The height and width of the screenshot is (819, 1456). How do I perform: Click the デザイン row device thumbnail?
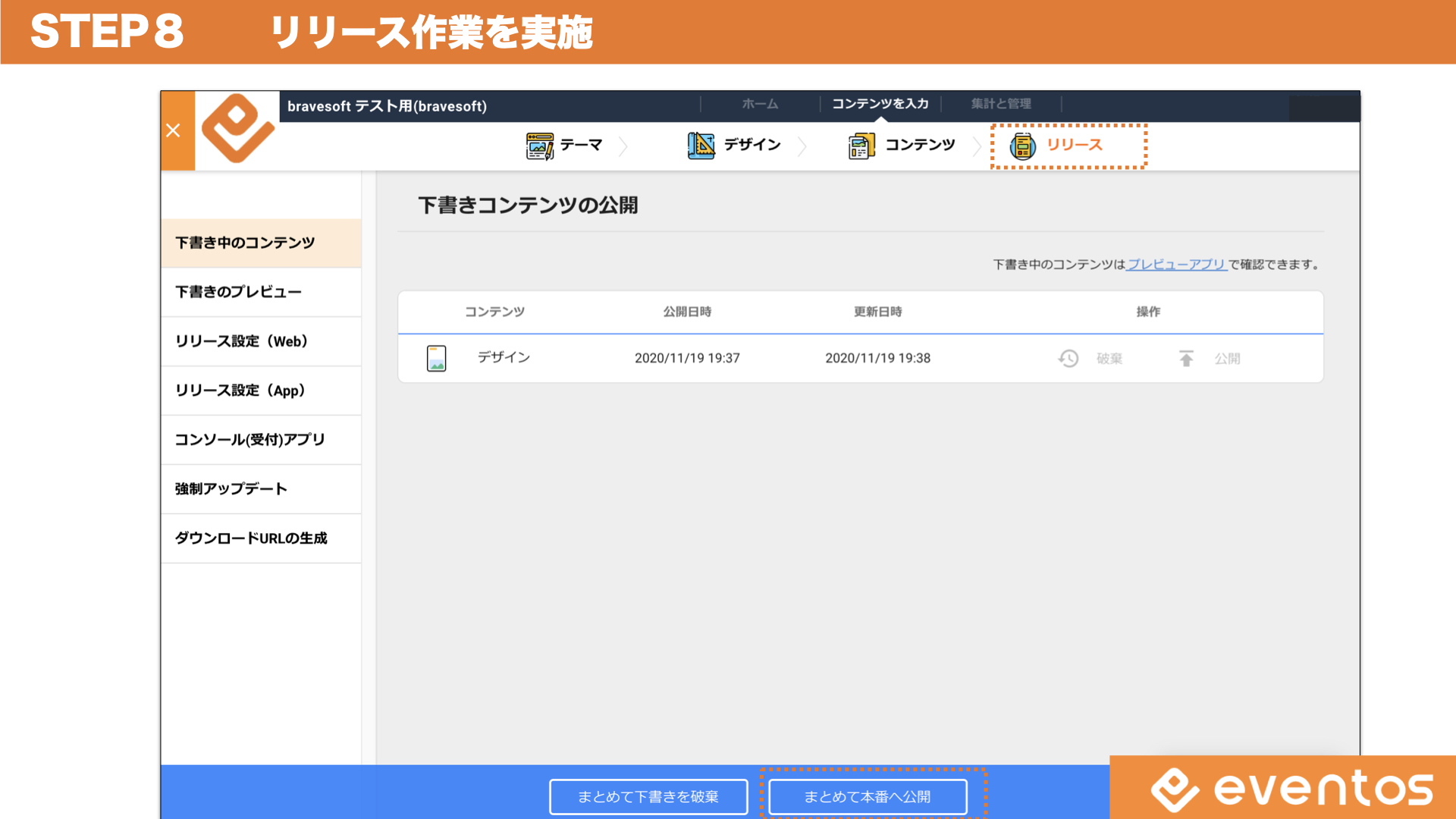(x=436, y=358)
